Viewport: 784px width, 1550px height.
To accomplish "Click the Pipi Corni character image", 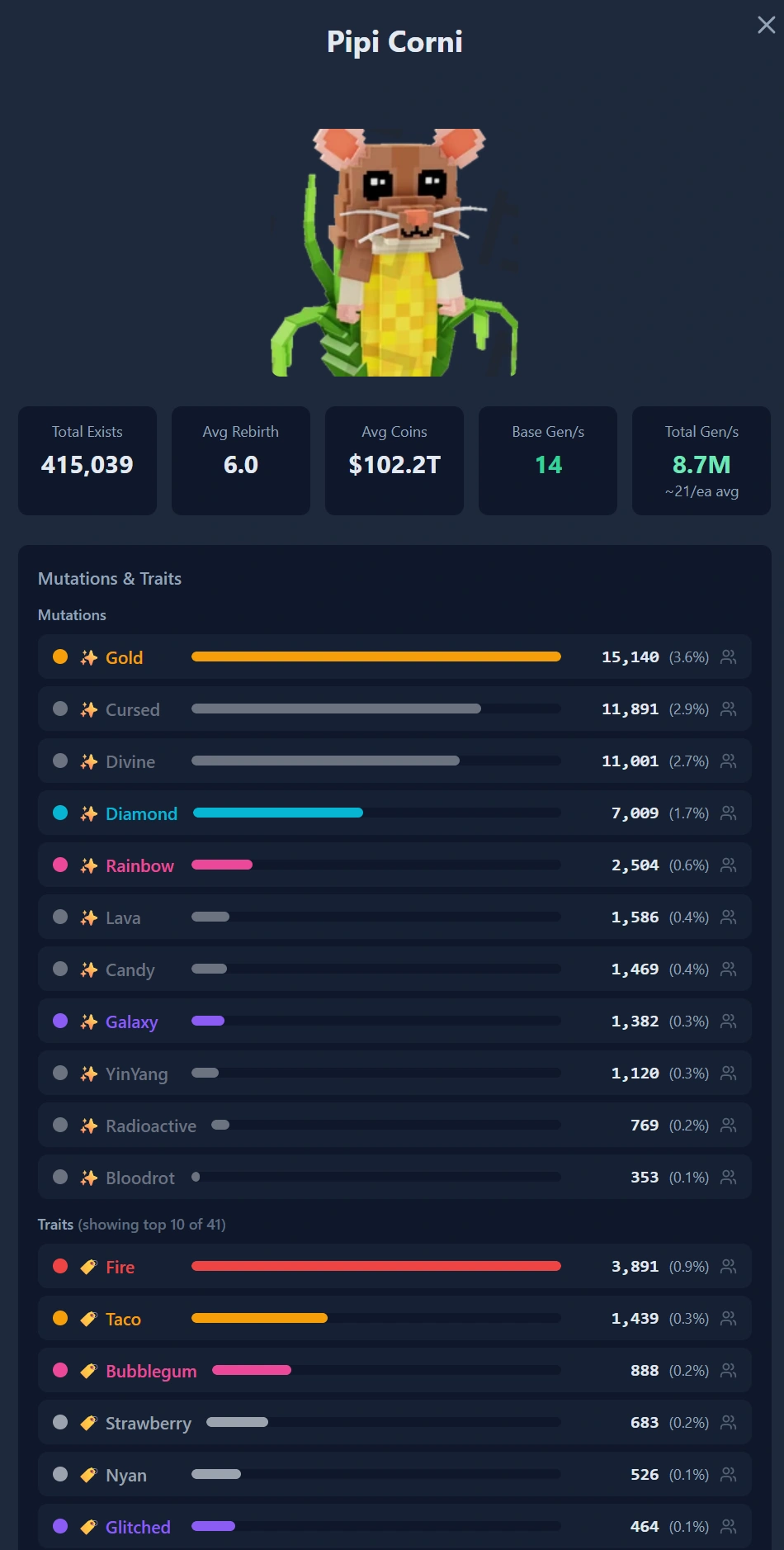I will (x=394, y=252).
